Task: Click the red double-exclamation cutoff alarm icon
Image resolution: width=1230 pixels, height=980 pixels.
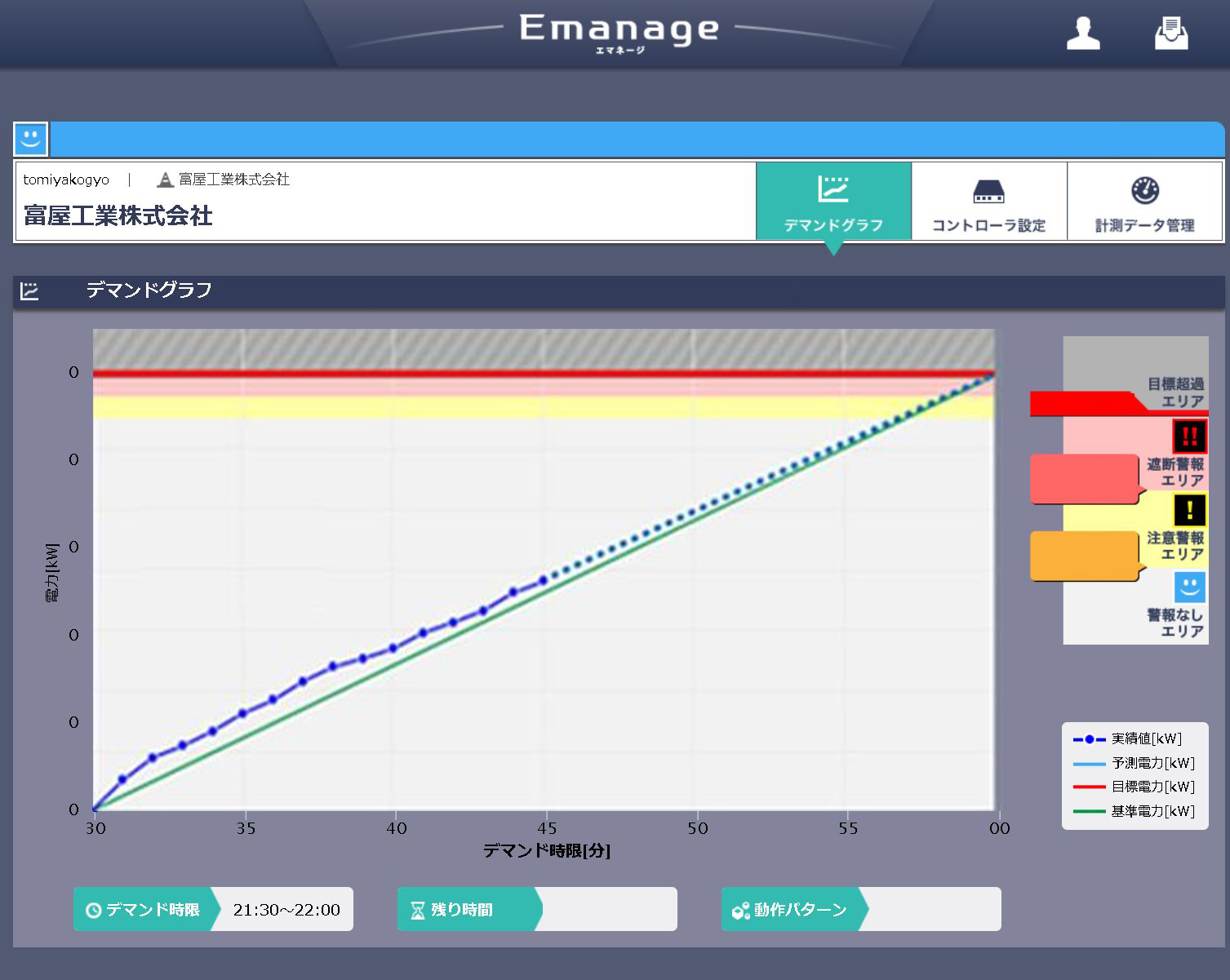Action: click(x=1189, y=437)
